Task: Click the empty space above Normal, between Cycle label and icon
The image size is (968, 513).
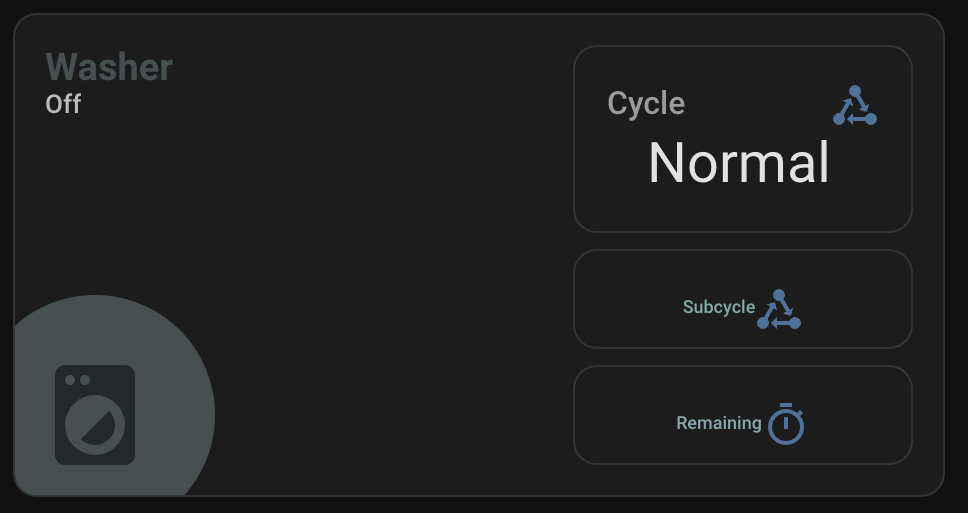Action: (x=758, y=100)
